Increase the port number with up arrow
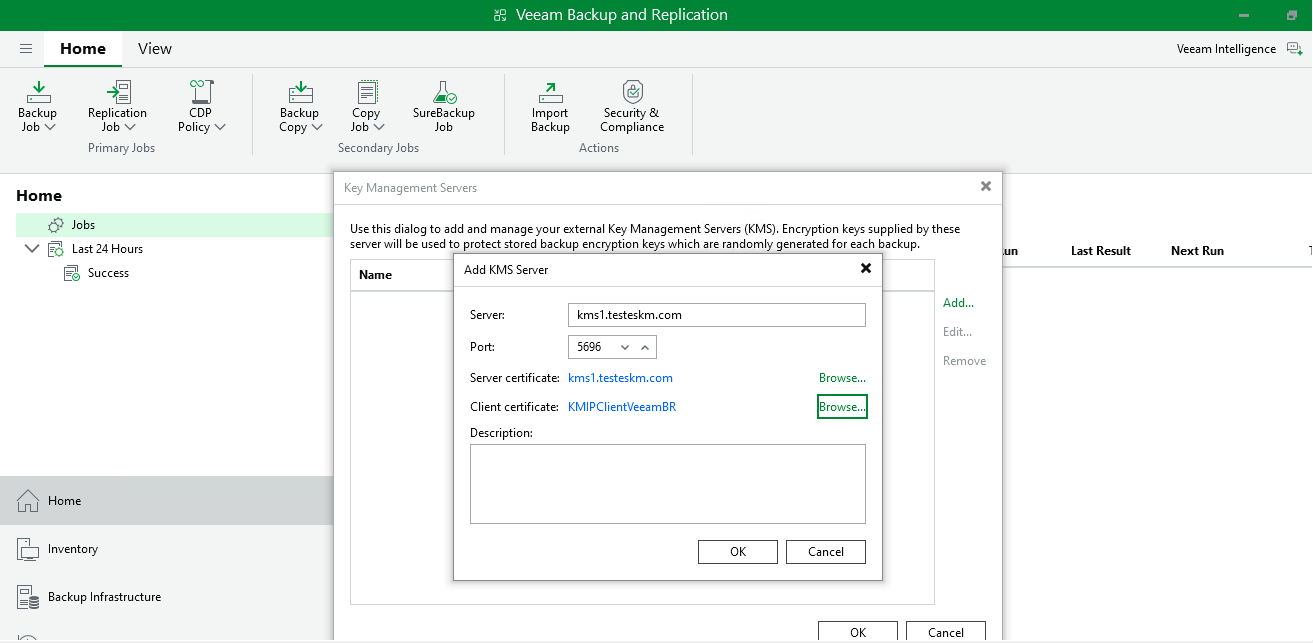 tap(645, 347)
